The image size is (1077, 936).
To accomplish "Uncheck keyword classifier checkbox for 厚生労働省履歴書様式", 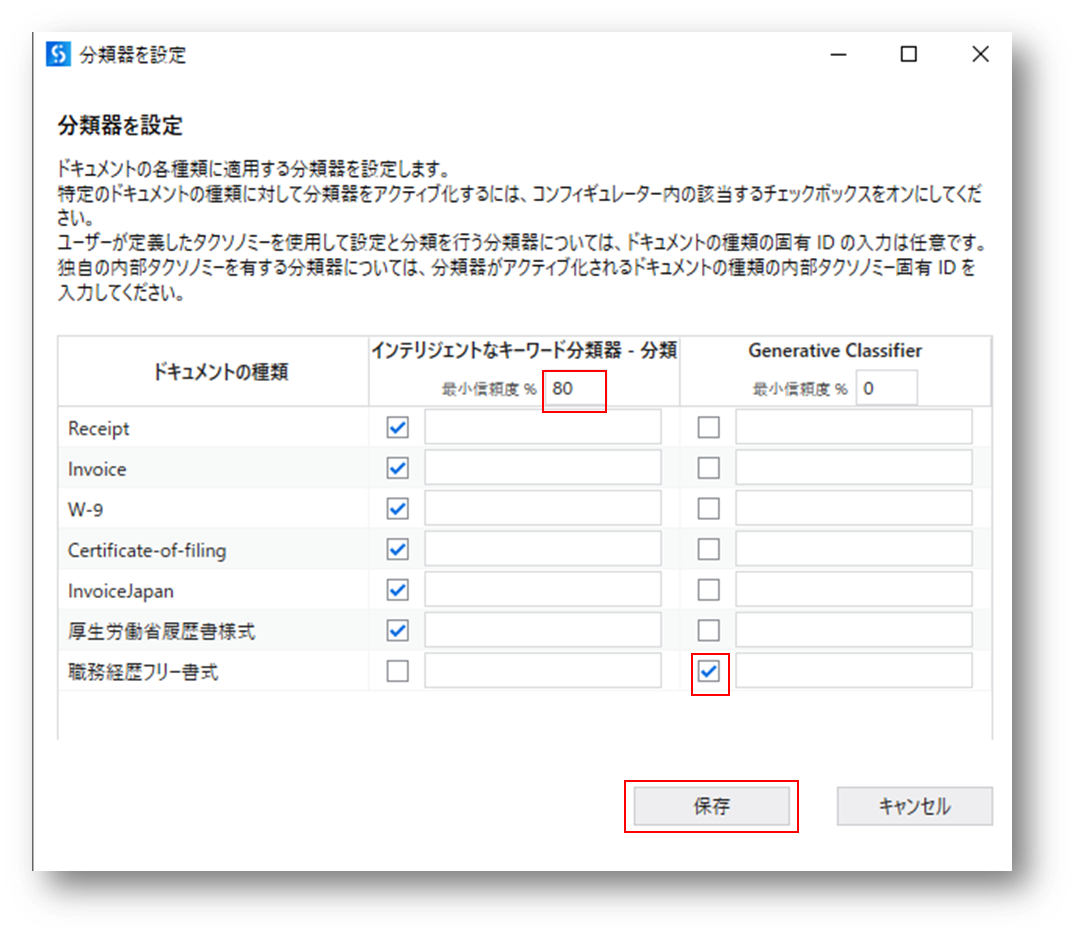I will (398, 630).
